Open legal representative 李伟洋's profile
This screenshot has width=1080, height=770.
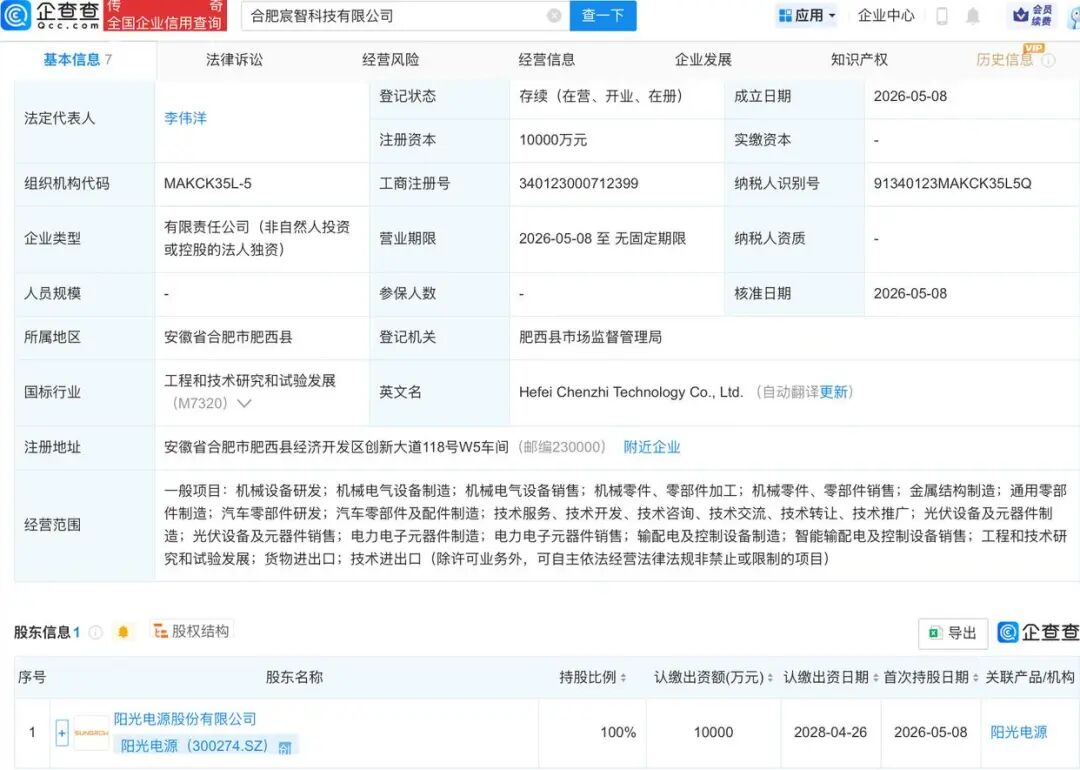click(x=185, y=118)
